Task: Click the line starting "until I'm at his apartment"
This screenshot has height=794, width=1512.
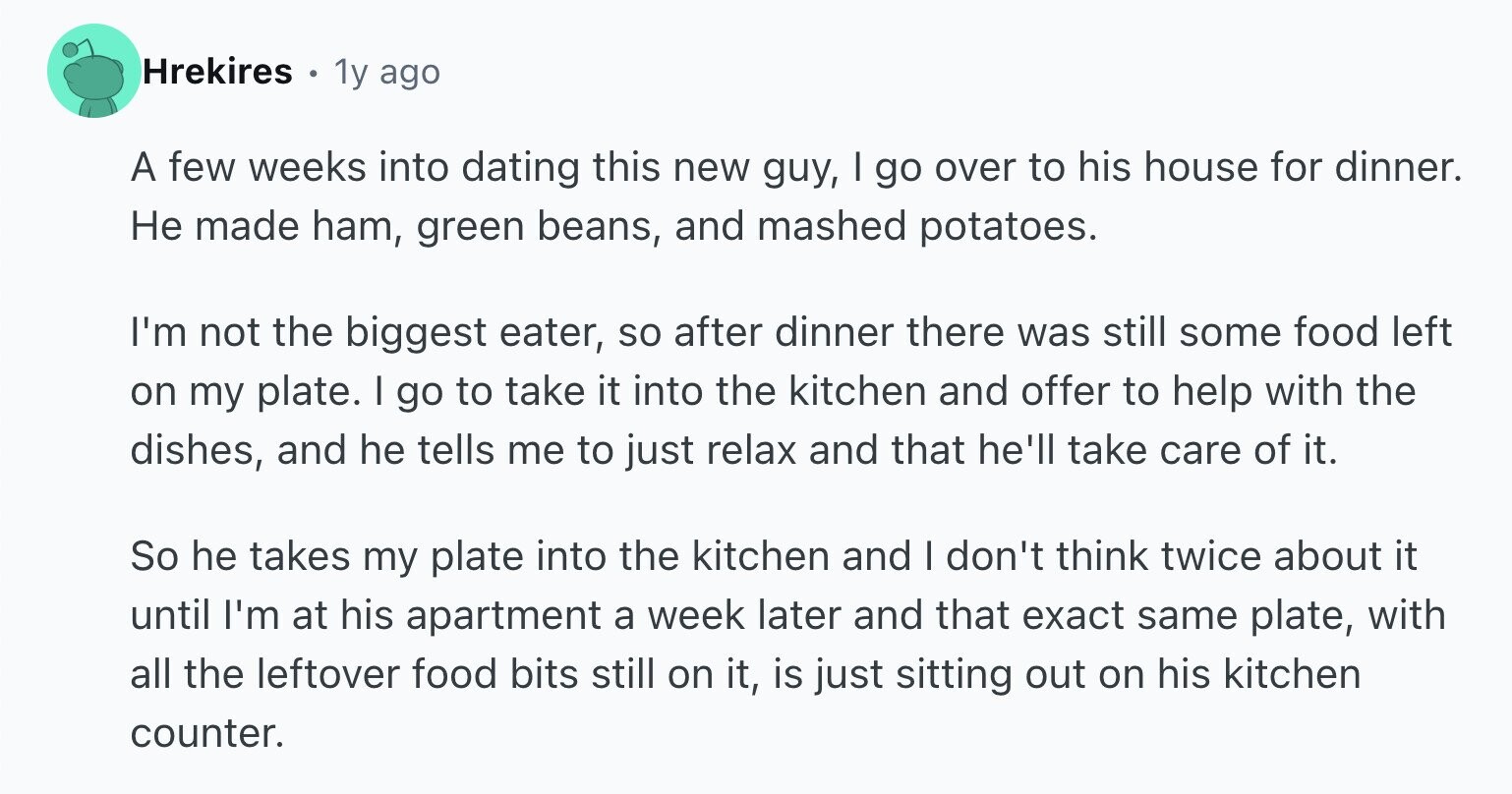Action: coord(787,616)
